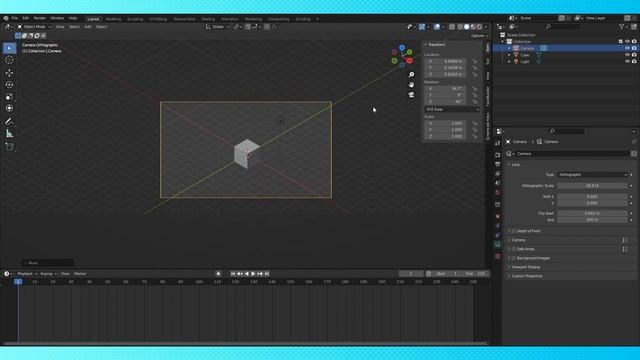640x360 pixels.
Task: Toggle auto keying record button
Action: click(x=218, y=274)
